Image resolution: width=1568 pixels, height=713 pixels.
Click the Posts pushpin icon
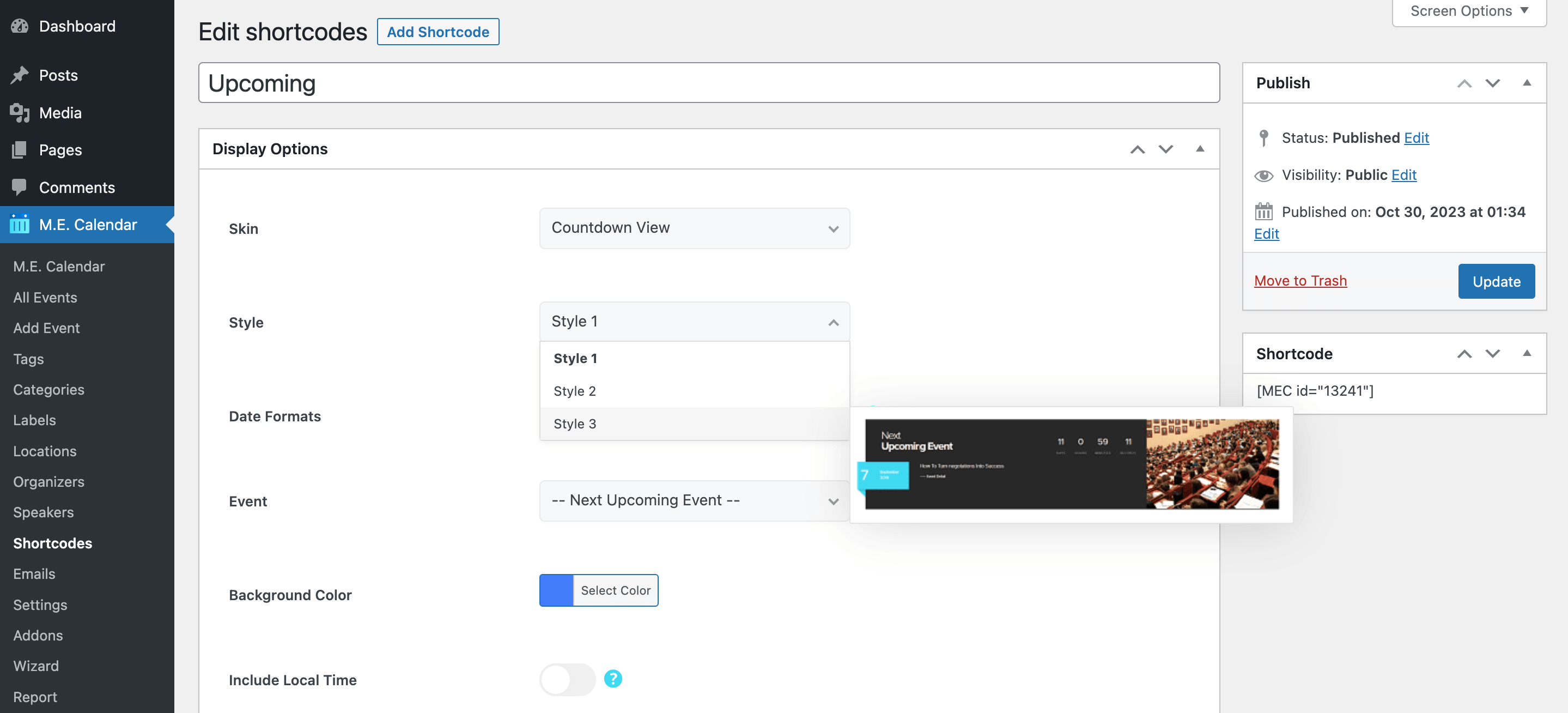click(x=20, y=75)
